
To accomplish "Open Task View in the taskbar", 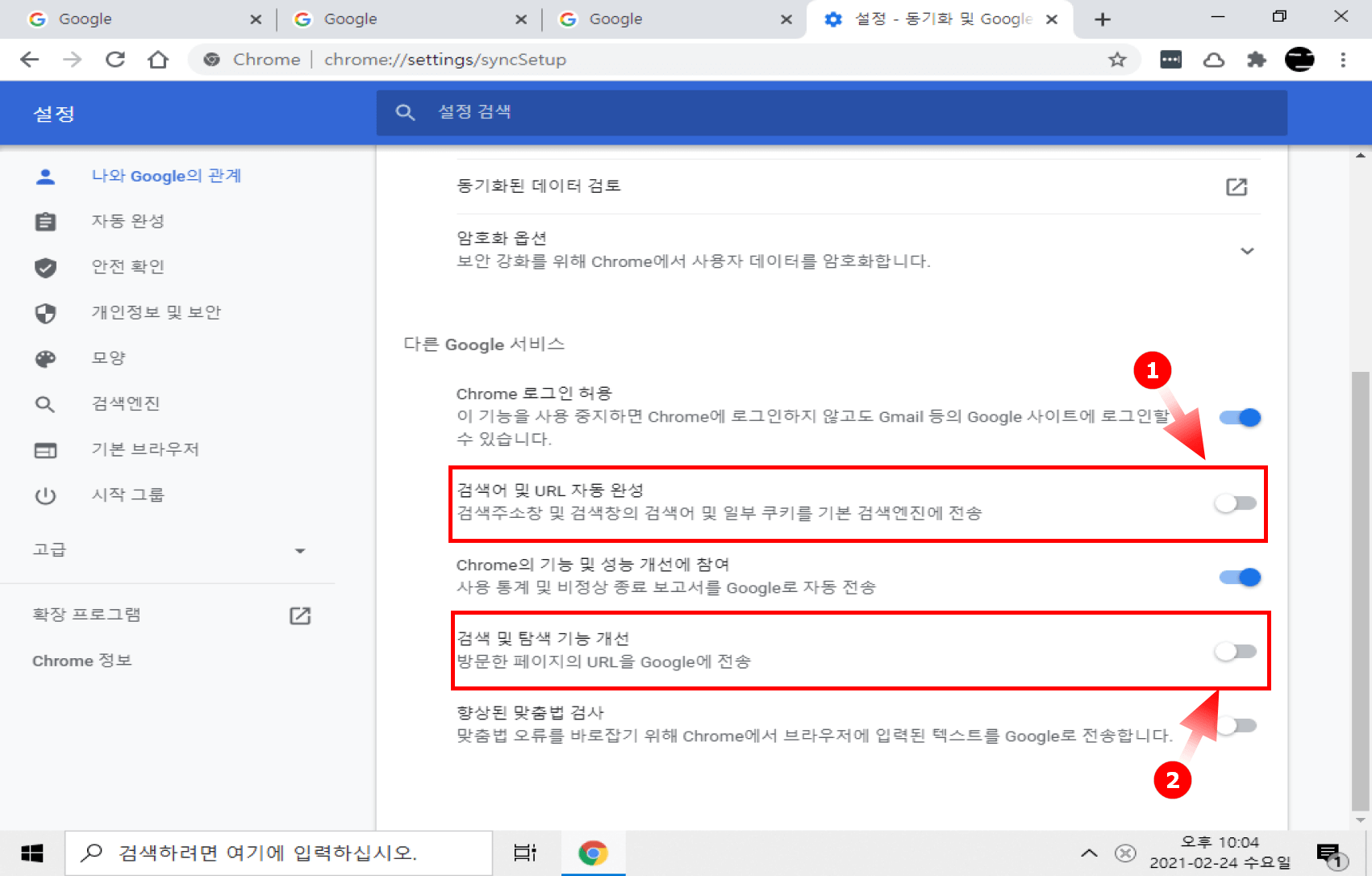I will pyautogui.click(x=525, y=853).
